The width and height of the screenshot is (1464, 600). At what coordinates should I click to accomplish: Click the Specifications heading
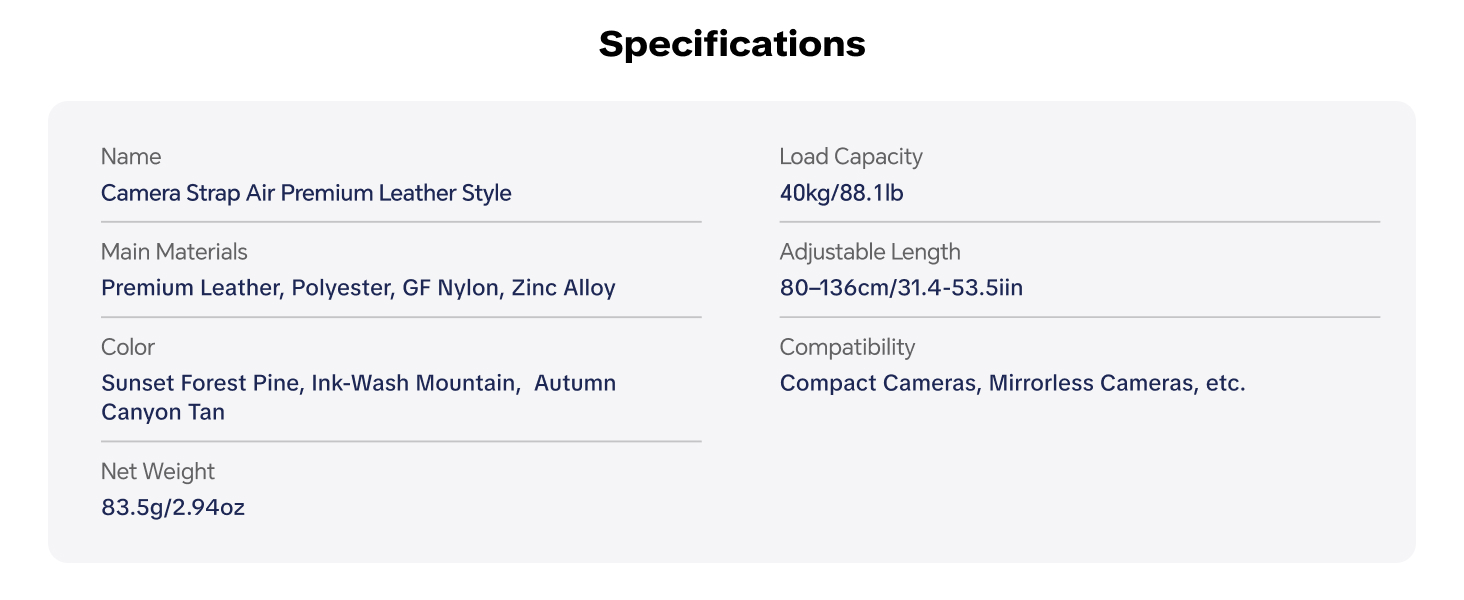[732, 44]
